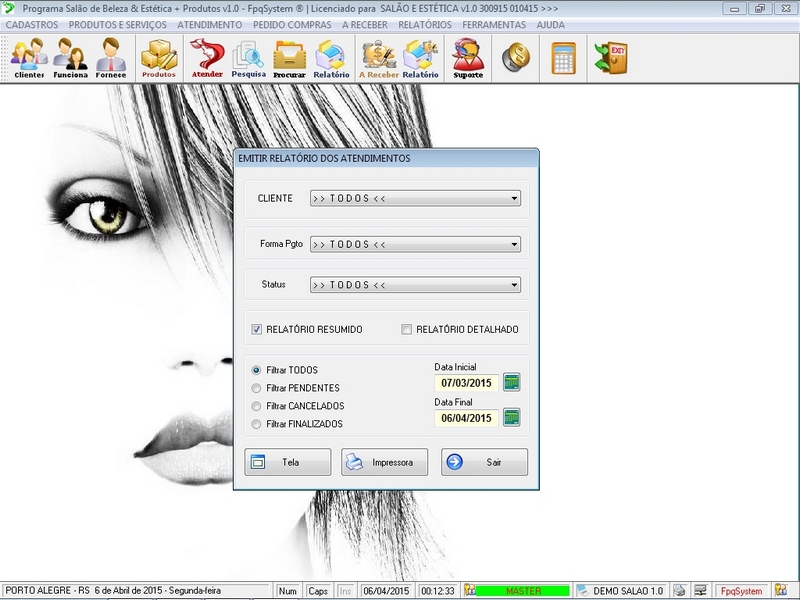800x600 pixels.
Task: Click the coin dollar toolbar icon
Action: pos(516,57)
